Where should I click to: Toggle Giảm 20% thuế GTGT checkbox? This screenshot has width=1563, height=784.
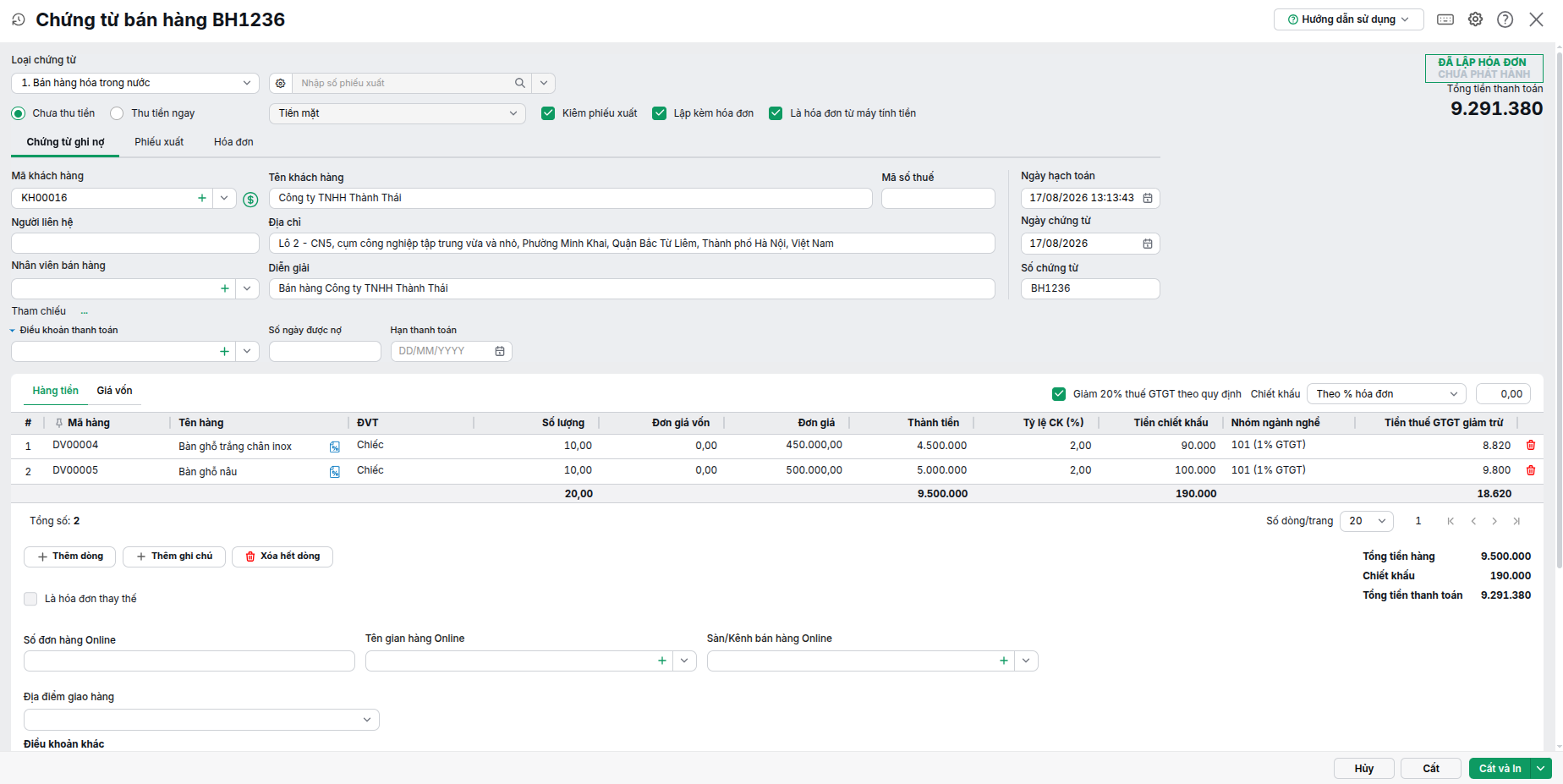(x=1059, y=394)
